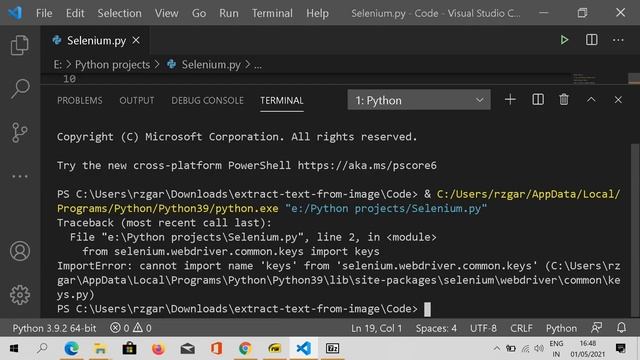640x360 pixels.
Task: Open Office from taskbar
Action: coord(216,348)
